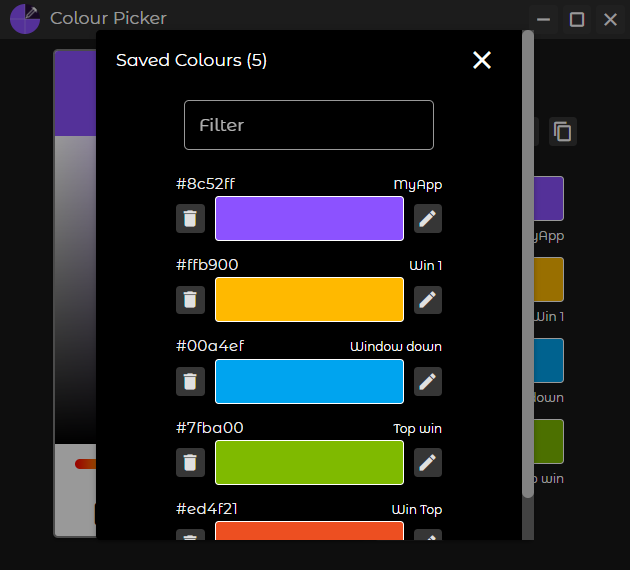Pick the blue #00a4ef swatch
The height and width of the screenshot is (570, 630).
pyautogui.click(x=309, y=381)
